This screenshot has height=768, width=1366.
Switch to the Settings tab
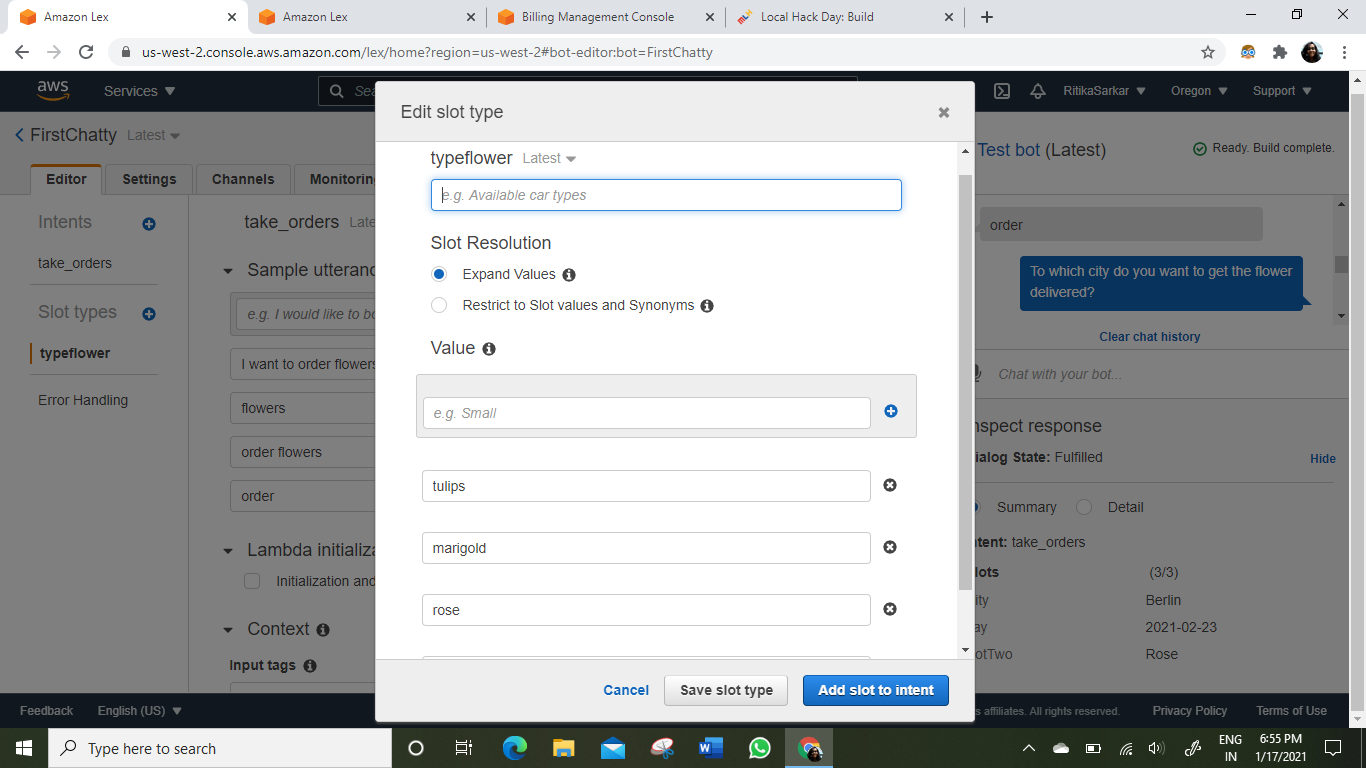[x=149, y=179]
